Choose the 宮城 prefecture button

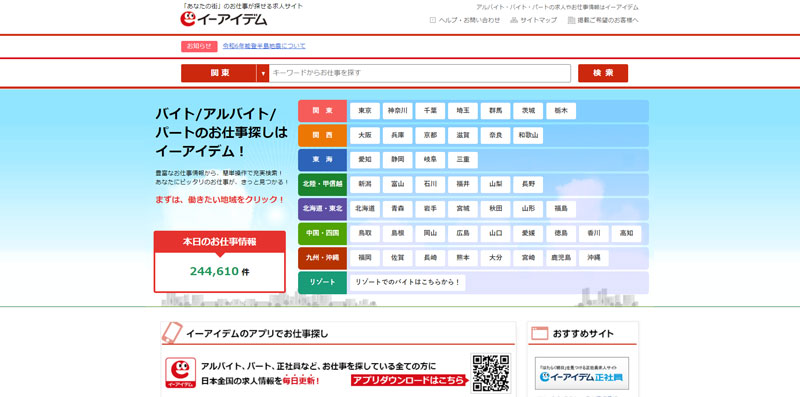[x=463, y=209]
